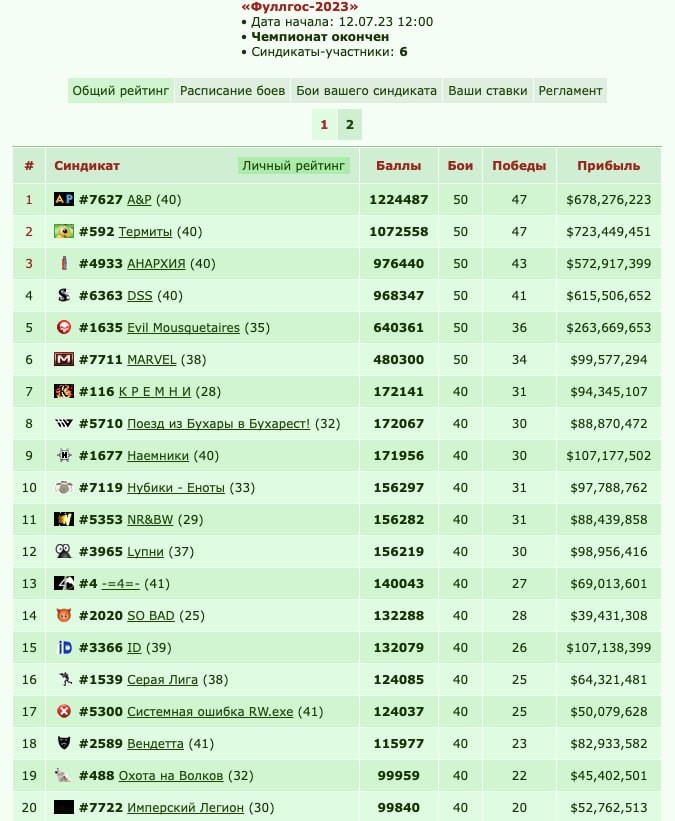This screenshot has height=821, width=675.
Task: Open the Наемники syndicate link
Action: coord(158,456)
